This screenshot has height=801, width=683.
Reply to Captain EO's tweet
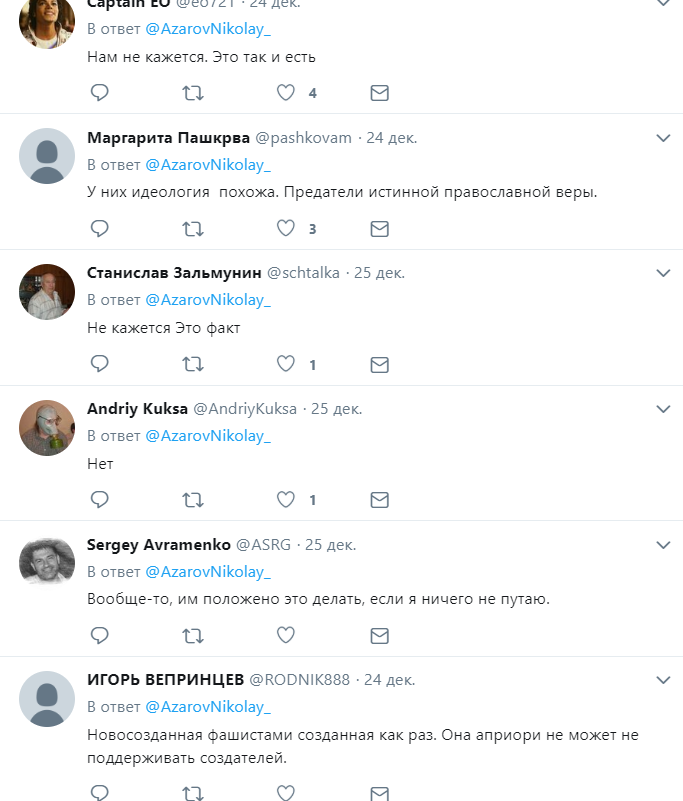point(100,92)
